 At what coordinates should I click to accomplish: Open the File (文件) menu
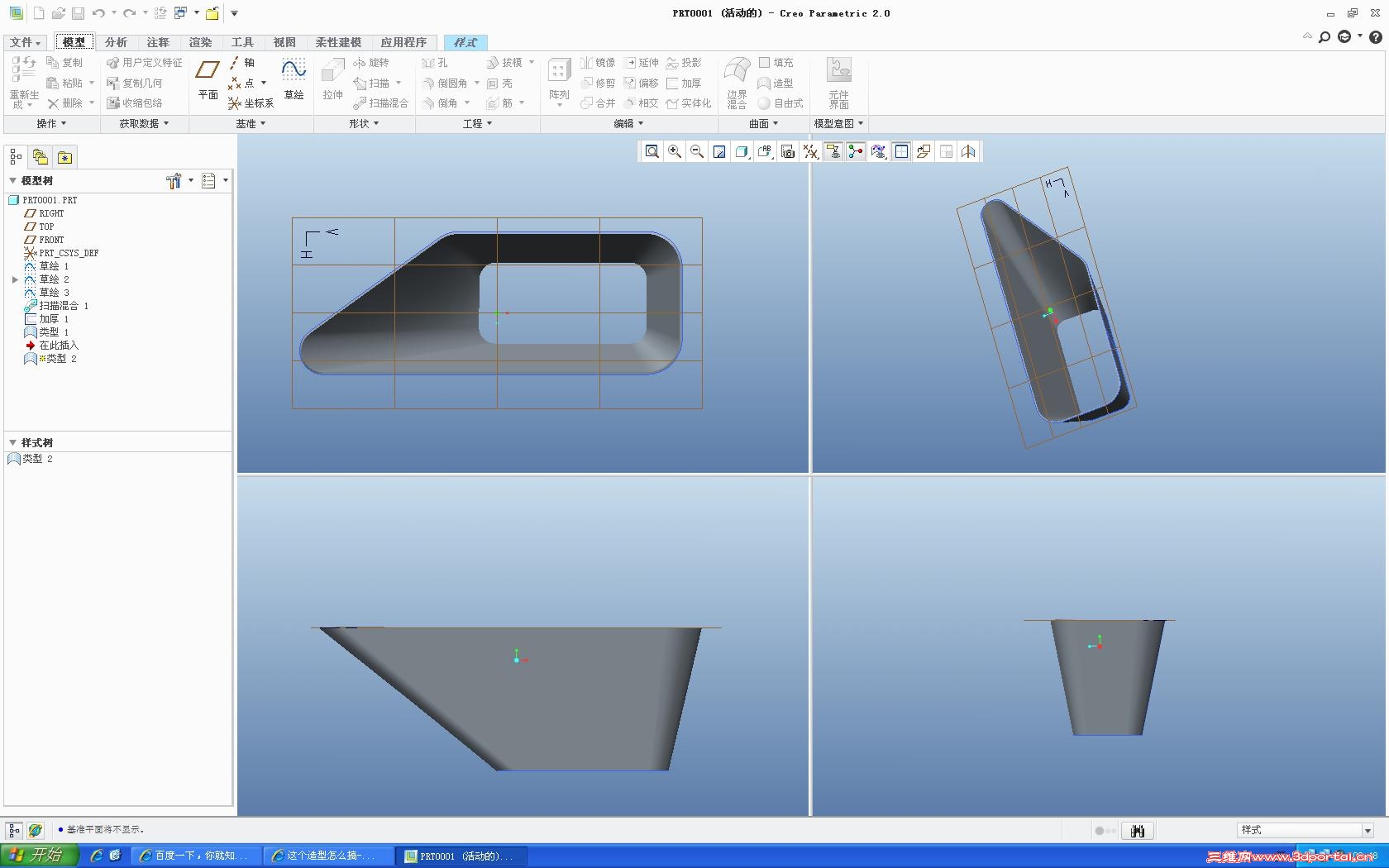tap(25, 42)
